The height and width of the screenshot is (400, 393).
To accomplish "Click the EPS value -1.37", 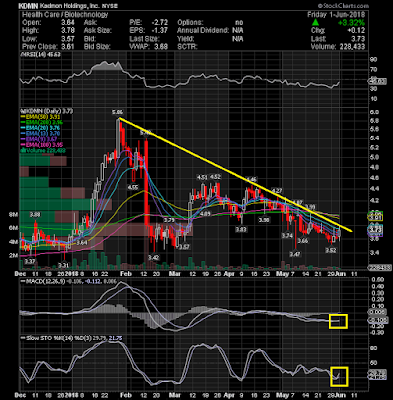I will (159, 31).
